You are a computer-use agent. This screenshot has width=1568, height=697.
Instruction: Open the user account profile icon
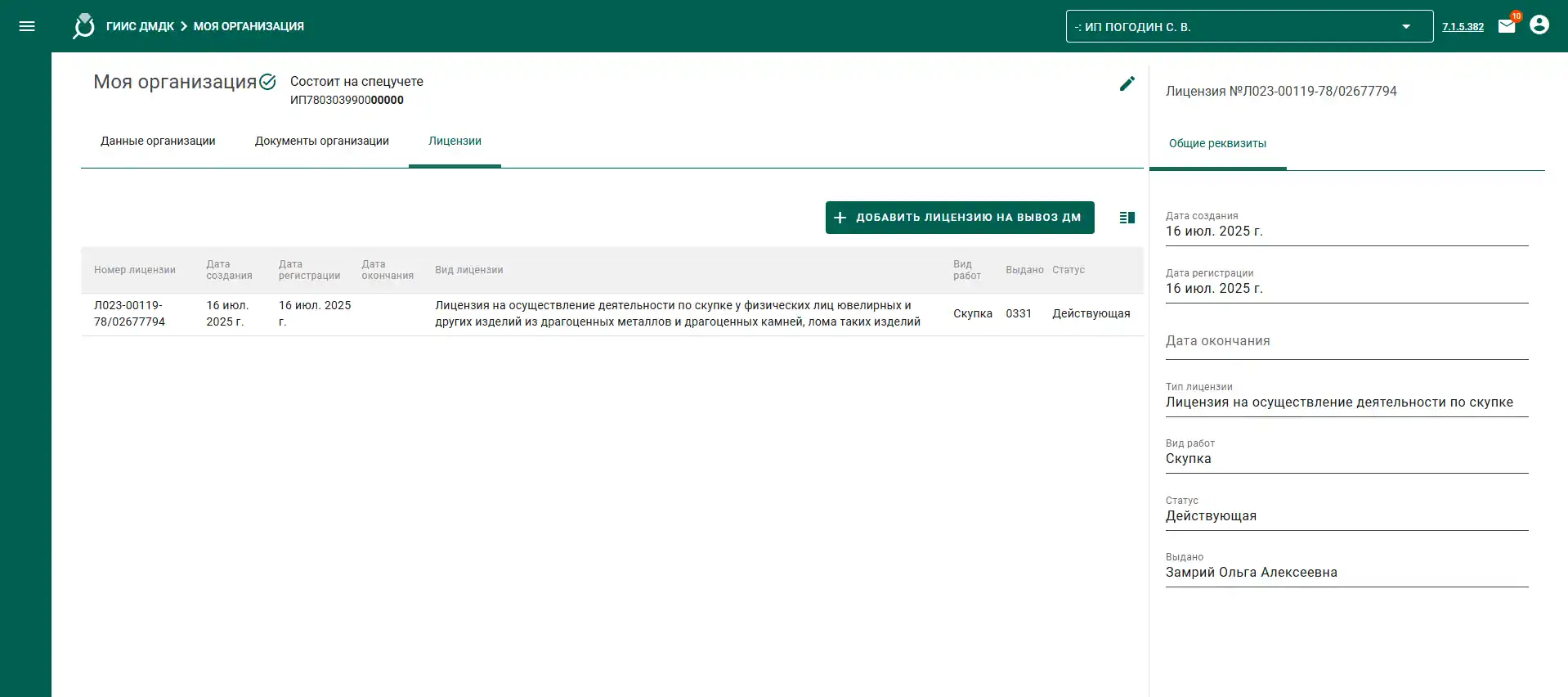1539,25
